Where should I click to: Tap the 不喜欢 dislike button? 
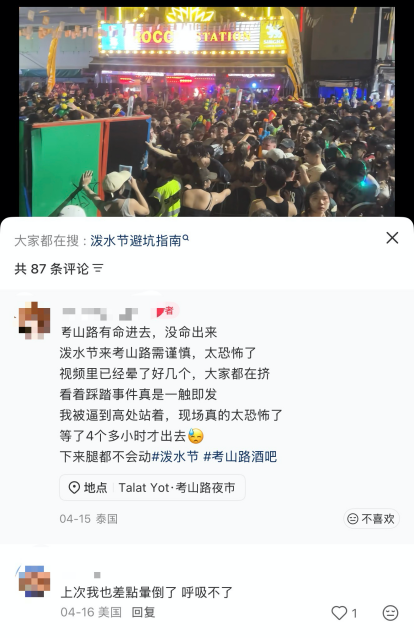(x=371, y=519)
